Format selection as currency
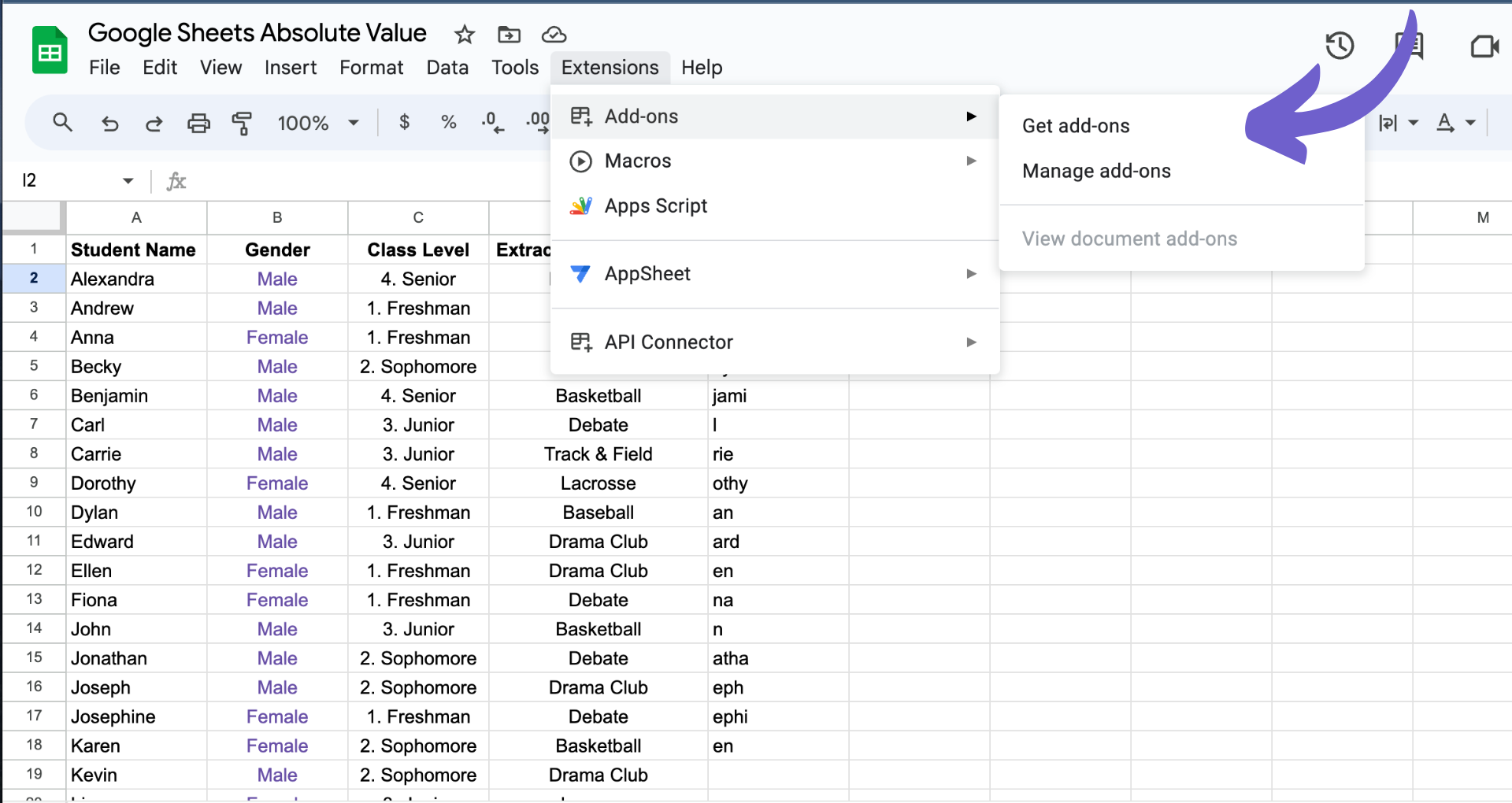Image resolution: width=1512 pixels, height=803 pixels. (x=405, y=123)
